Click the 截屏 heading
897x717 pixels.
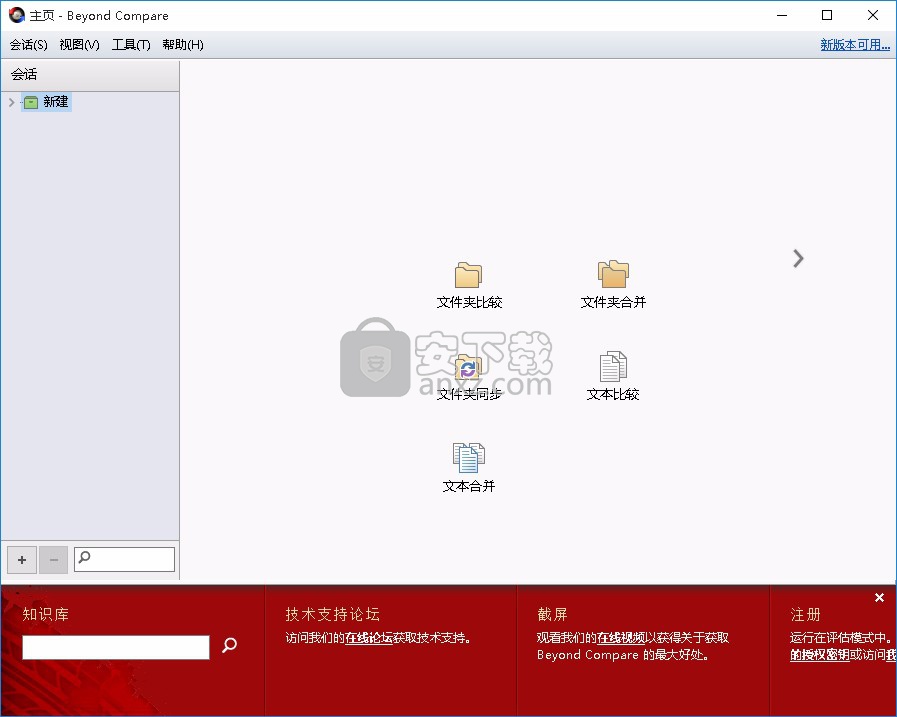pos(552,614)
